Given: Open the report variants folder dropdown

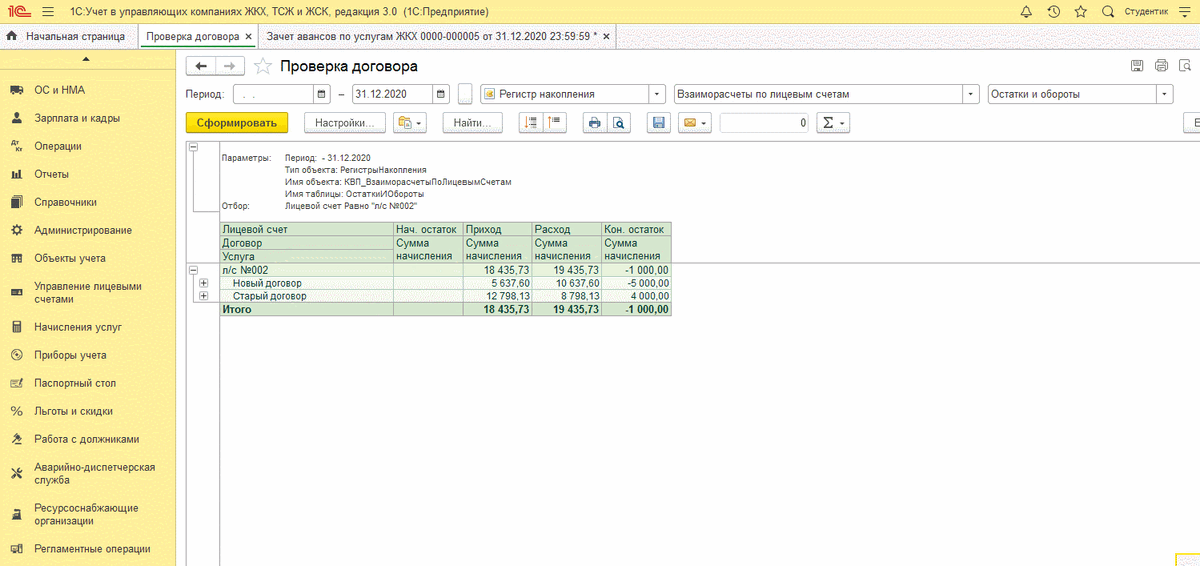Looking at the screenshot, I should 411,123.
